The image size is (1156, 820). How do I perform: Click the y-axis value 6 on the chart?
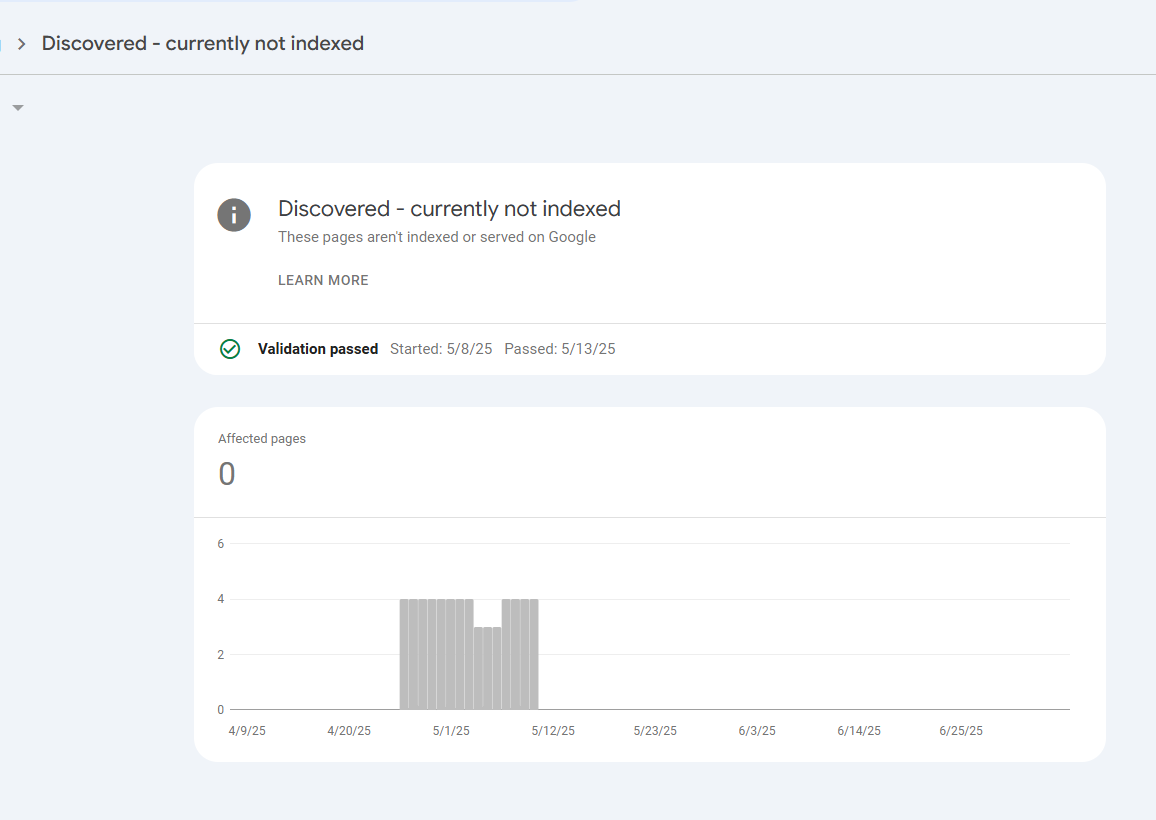click(x=220, y=543)
